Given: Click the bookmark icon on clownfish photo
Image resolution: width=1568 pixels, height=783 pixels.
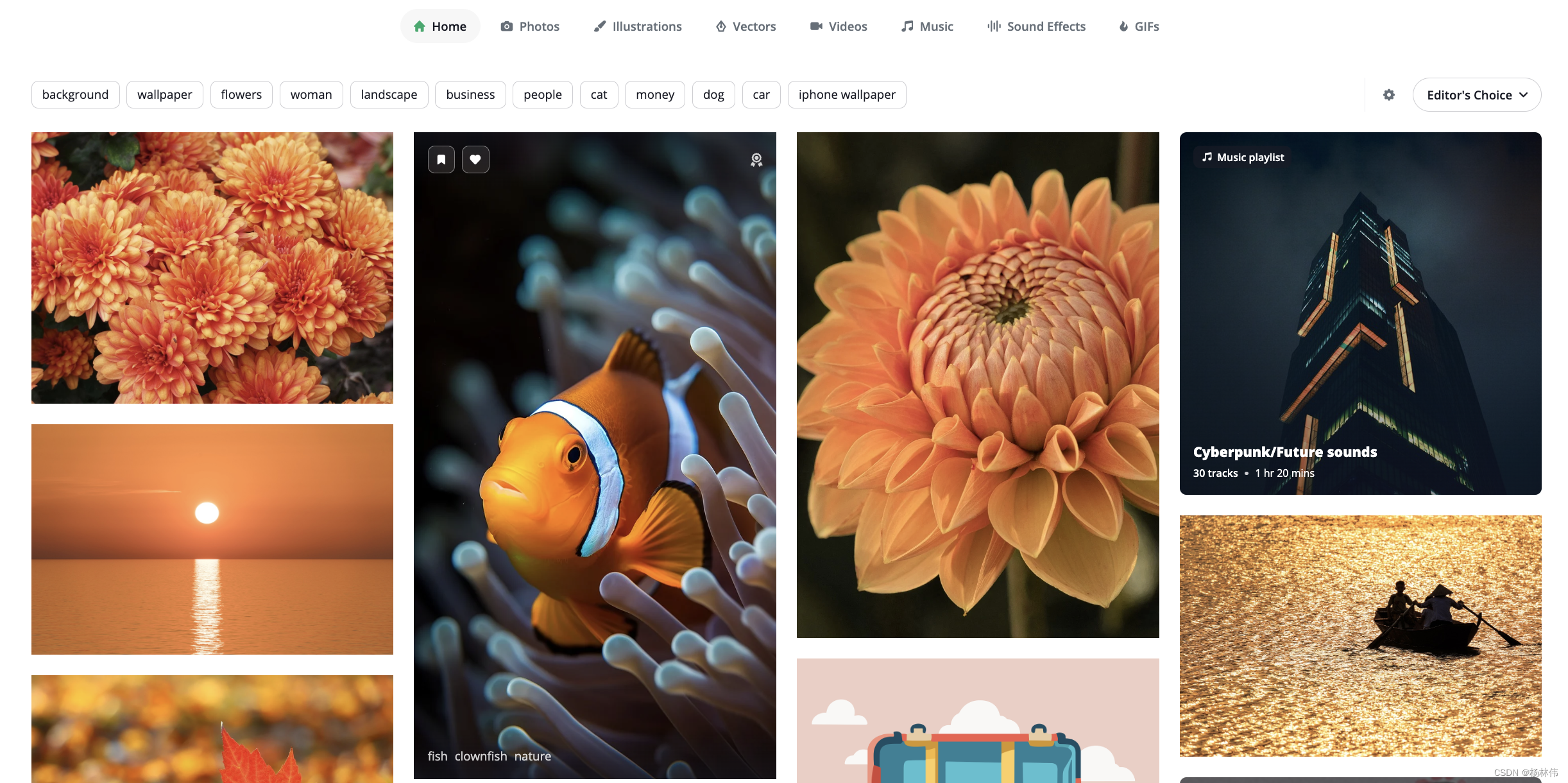Looking at the screenshot, I should [x=441, y=160].
